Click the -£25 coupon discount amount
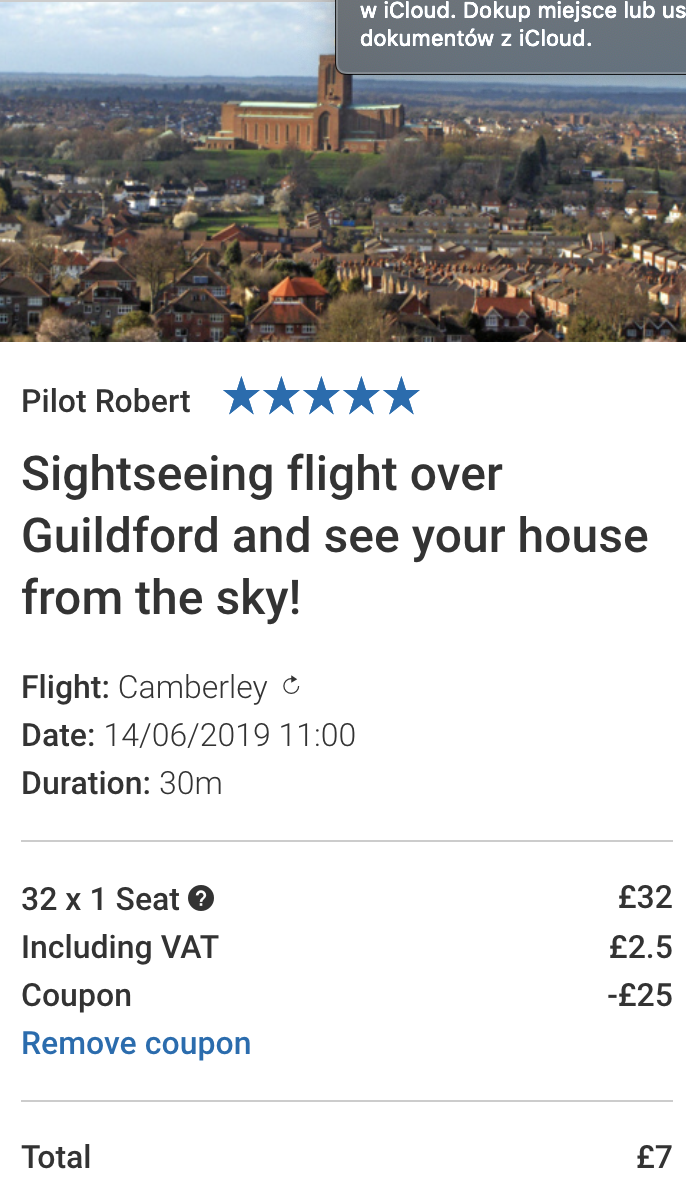686x1182 pixels. click(640, 996)
